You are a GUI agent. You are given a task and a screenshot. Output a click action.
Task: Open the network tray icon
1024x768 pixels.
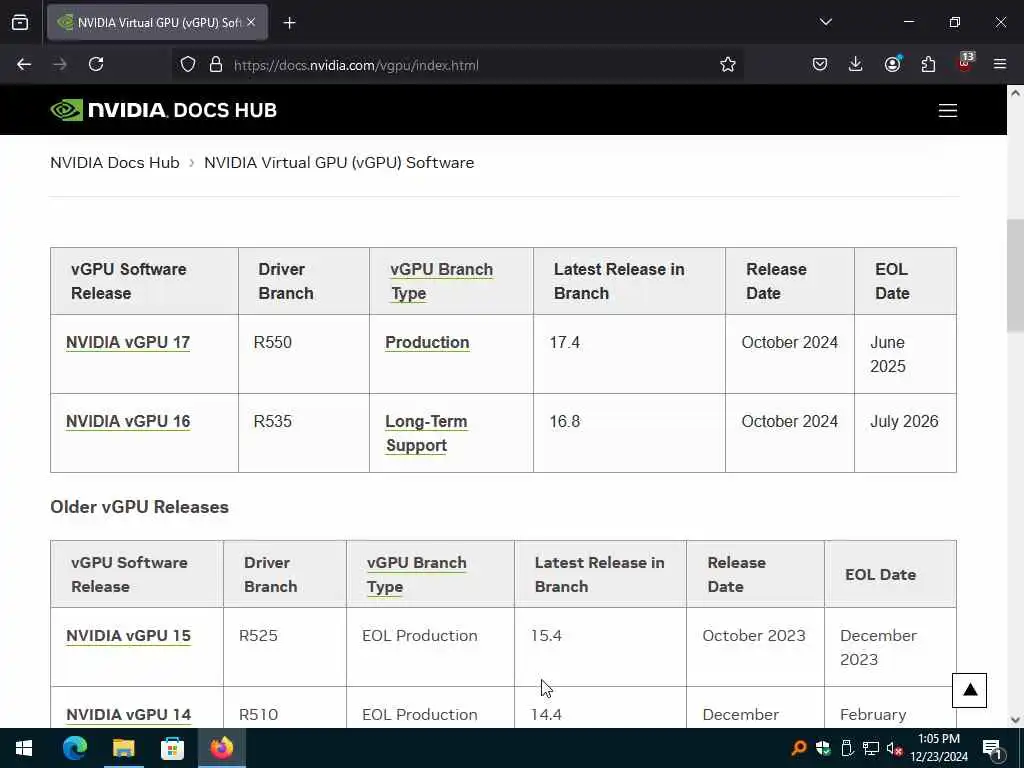coord(871,748)
